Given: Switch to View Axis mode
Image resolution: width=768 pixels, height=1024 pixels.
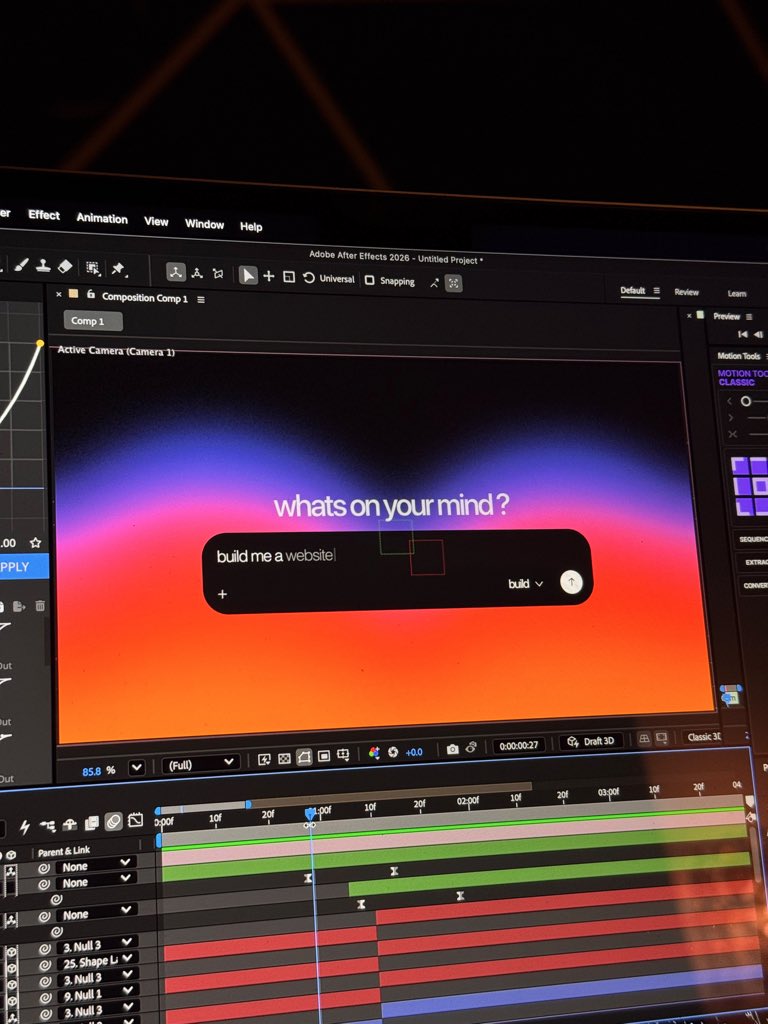Looking at the screenshot, I should click(218, 274).
